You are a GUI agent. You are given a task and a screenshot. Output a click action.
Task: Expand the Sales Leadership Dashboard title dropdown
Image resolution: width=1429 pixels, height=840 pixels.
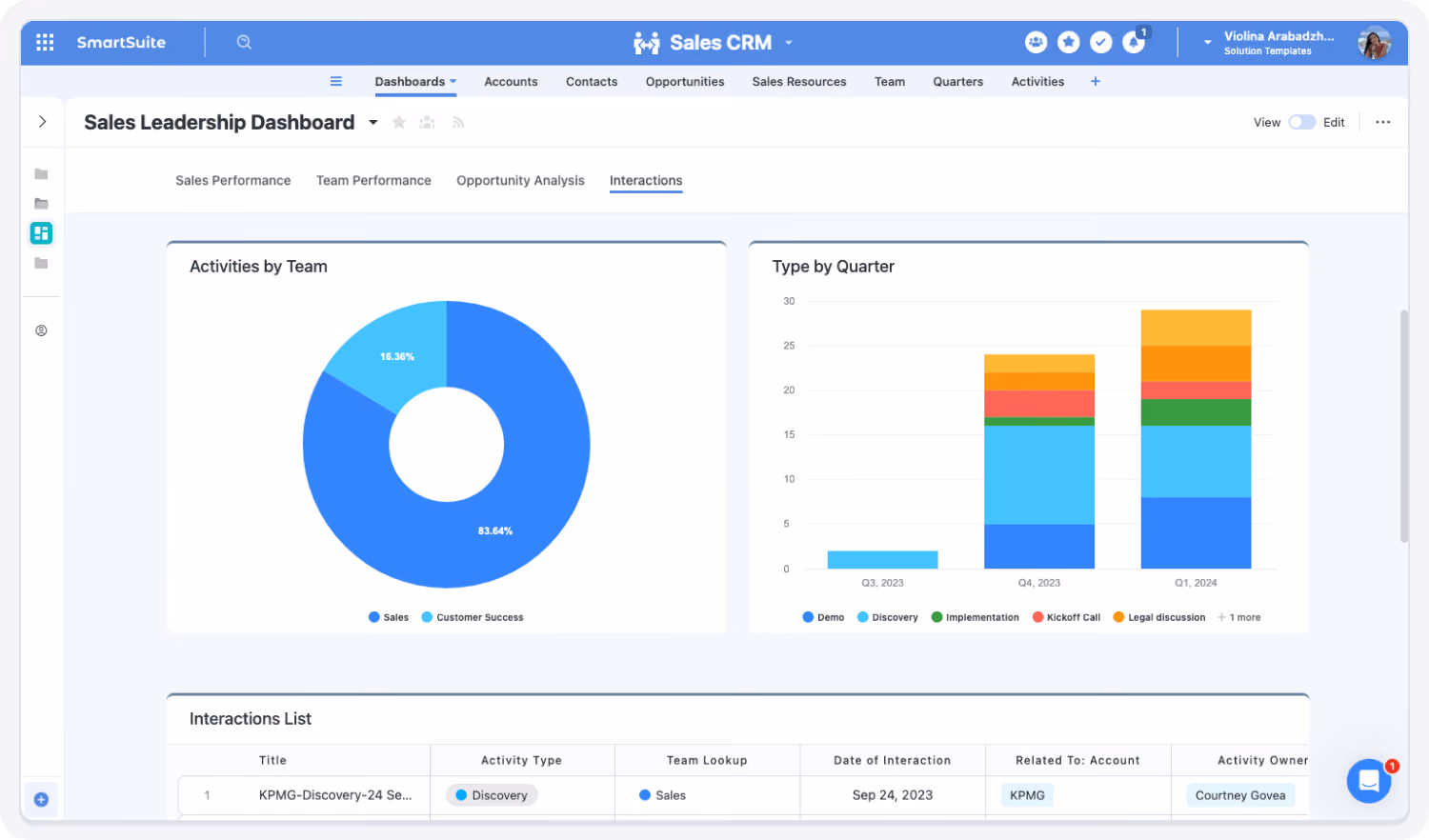373,122
